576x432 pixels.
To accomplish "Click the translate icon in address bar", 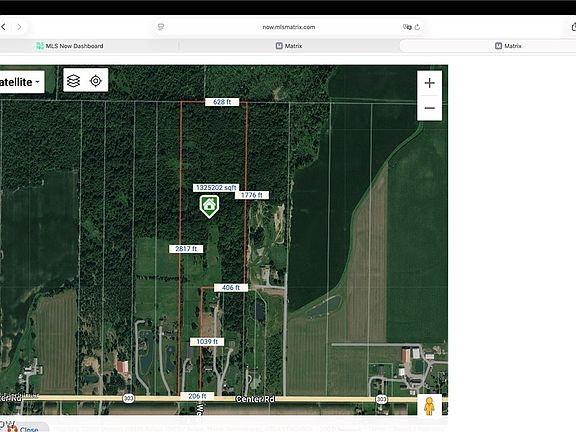I will (x=407, y=27).
